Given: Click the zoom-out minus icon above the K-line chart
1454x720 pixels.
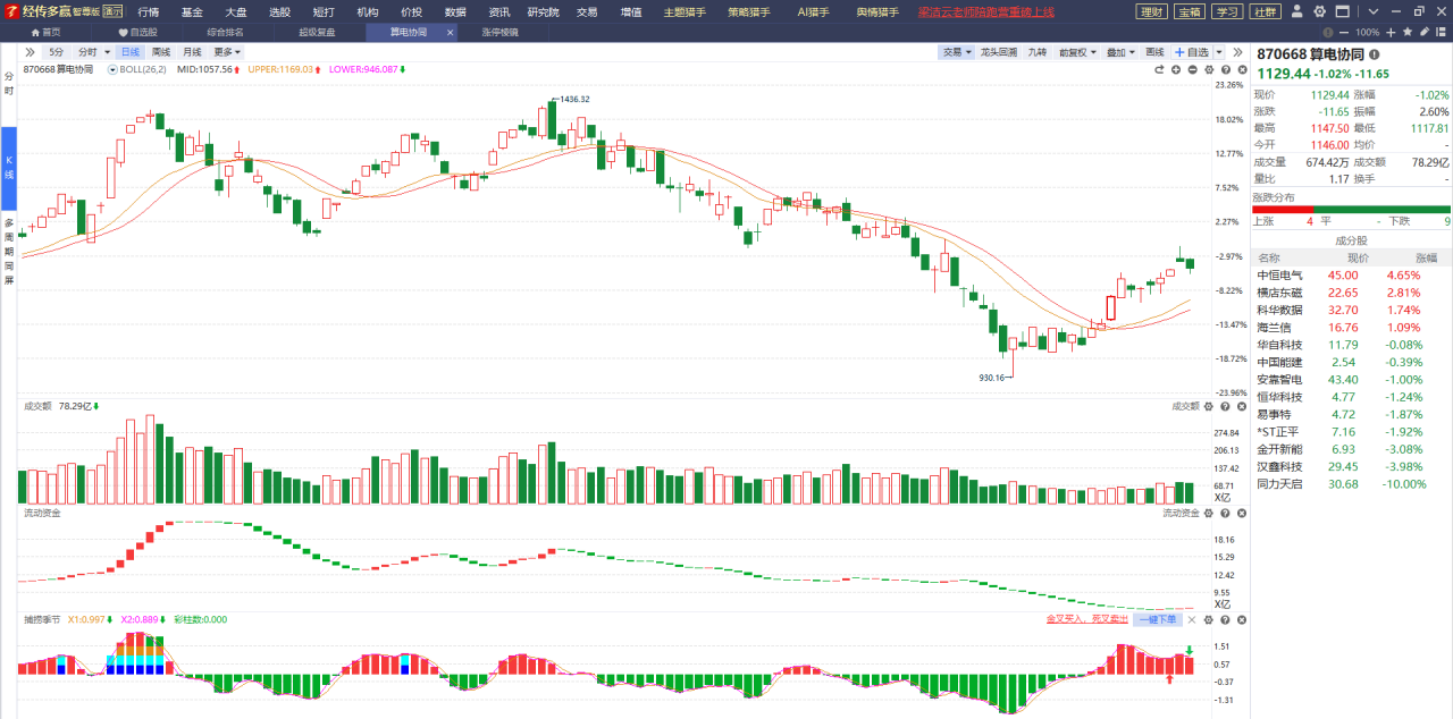Looking at the screenshot, I should [x=1192, y=70].
